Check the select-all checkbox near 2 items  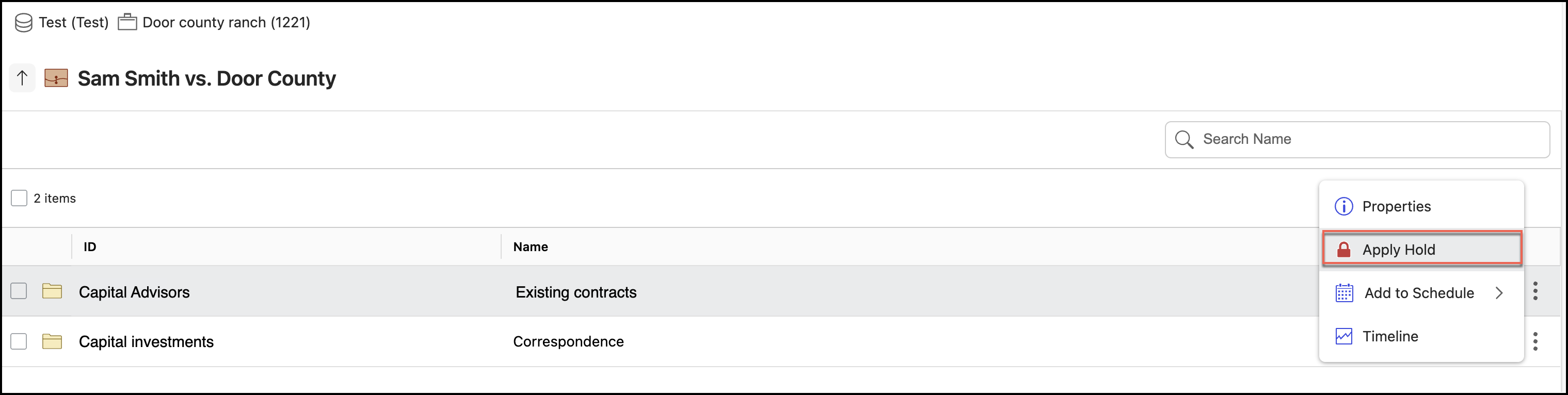(x=19, y=197)
